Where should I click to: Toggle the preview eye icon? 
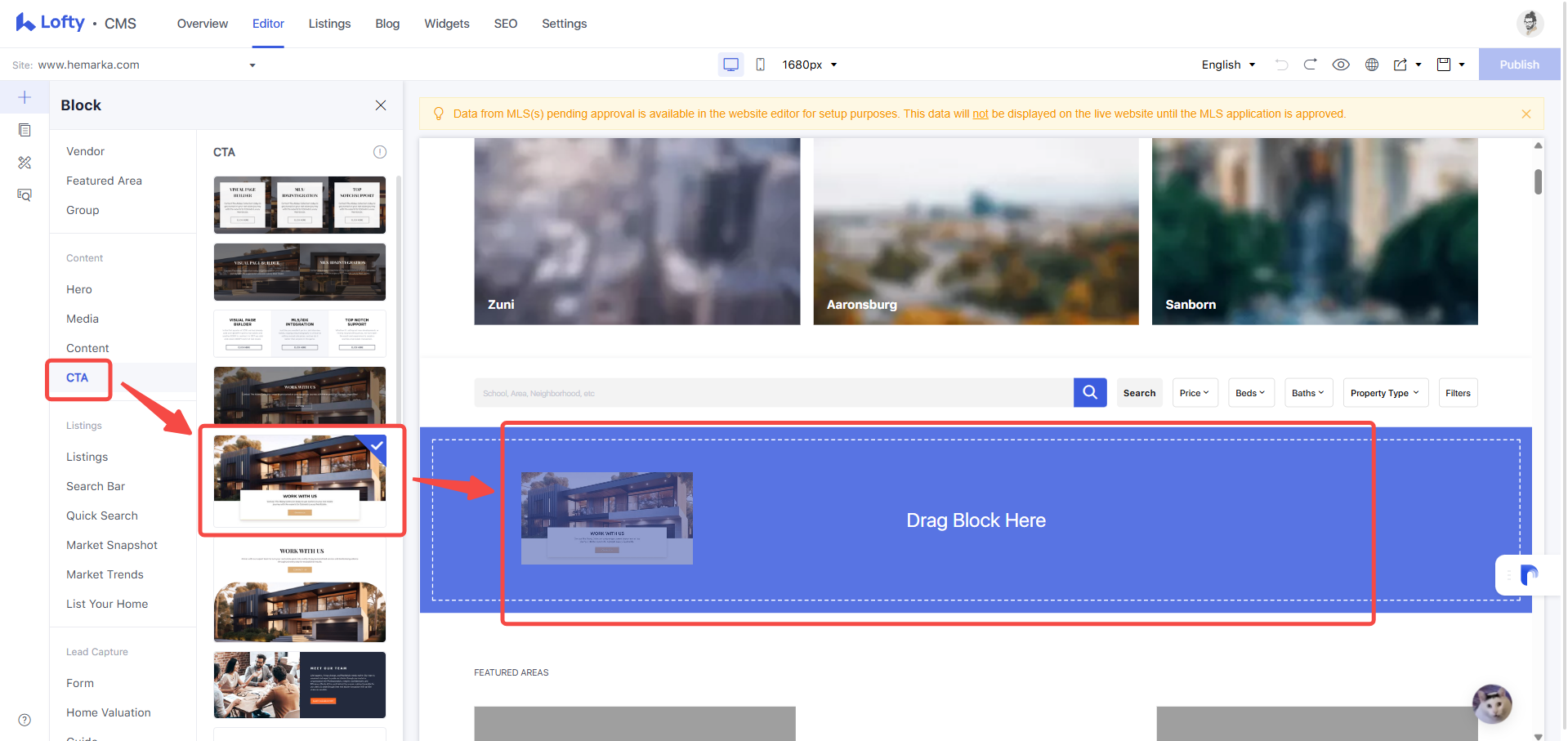(1341, 65)
